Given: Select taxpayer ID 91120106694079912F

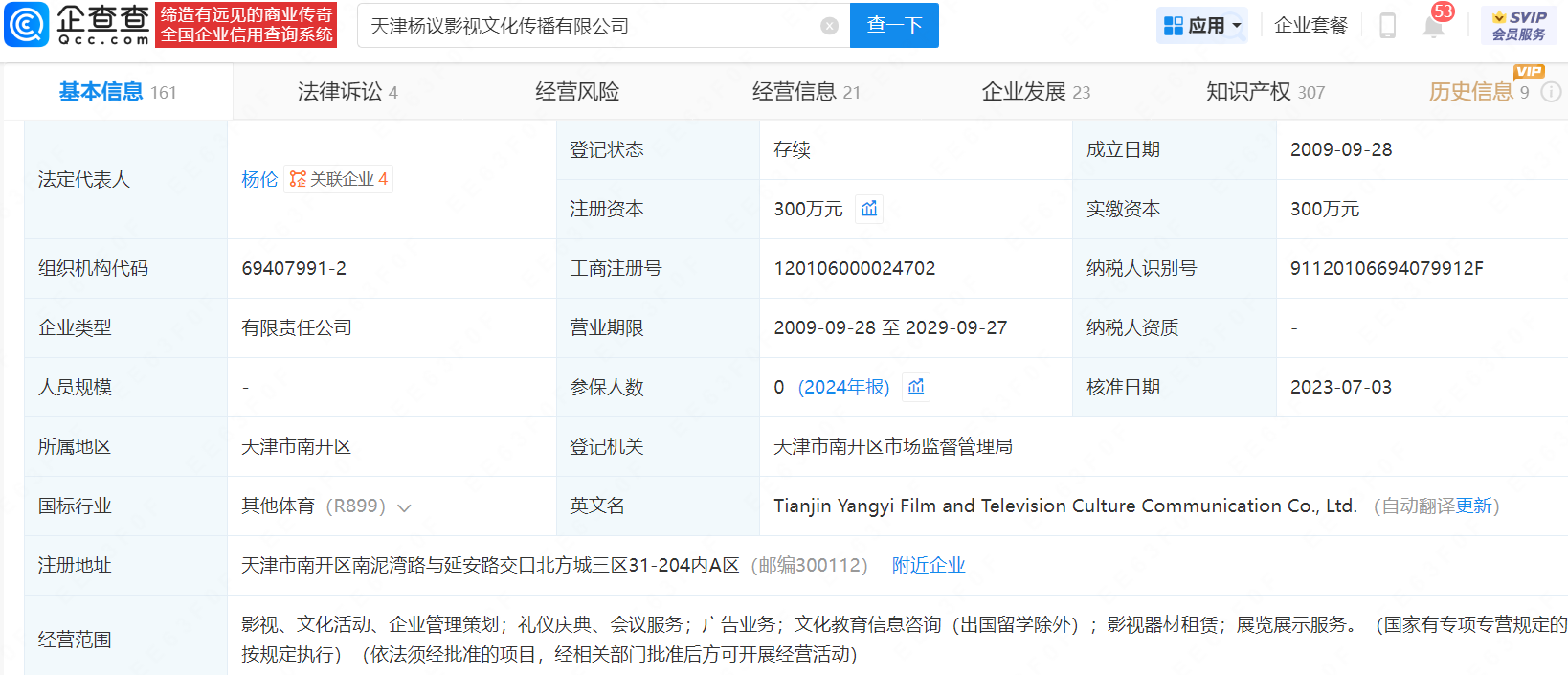Looking at the screenshot, I should 1387,268.
